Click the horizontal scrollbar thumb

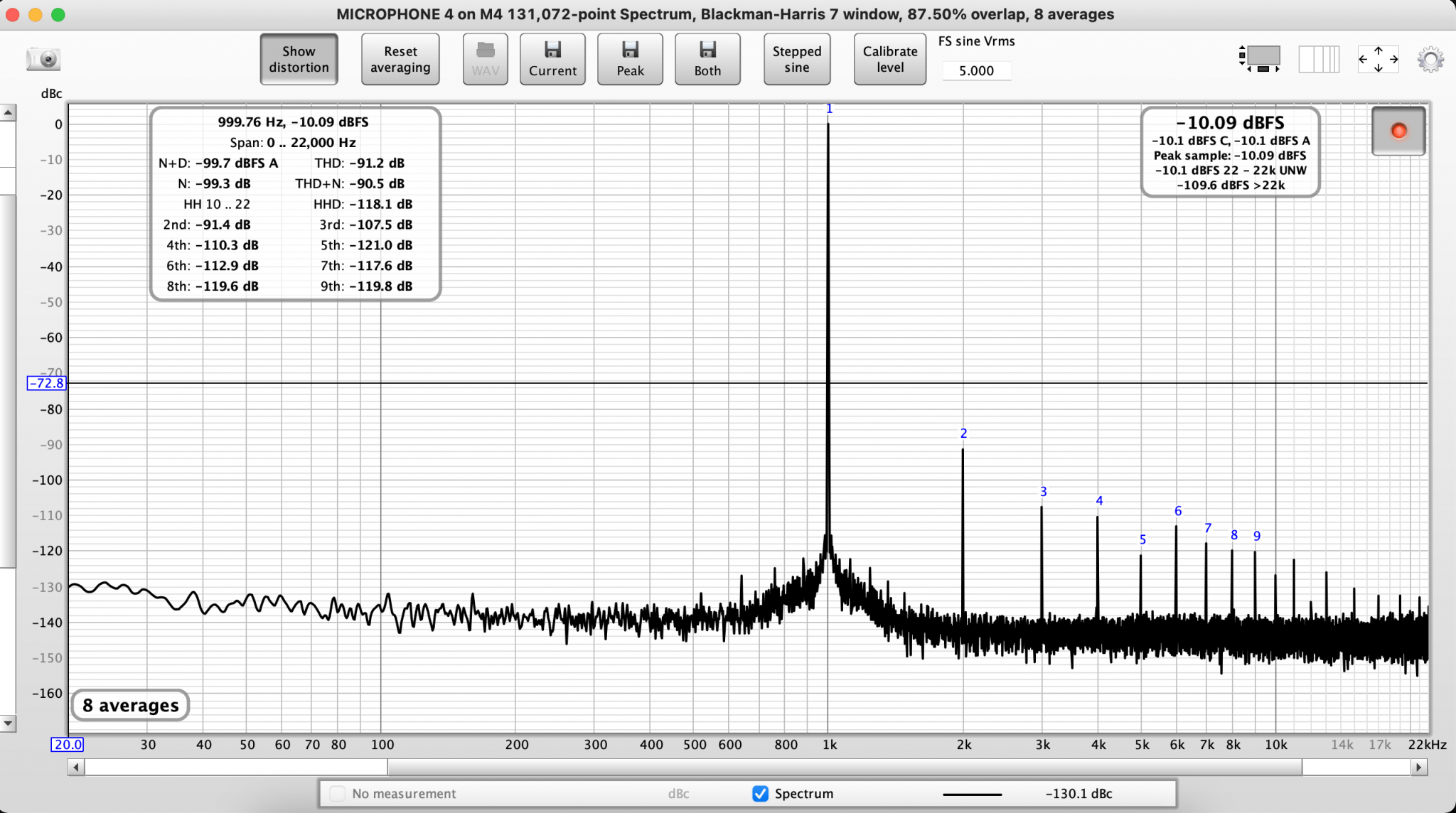(845, 767)
